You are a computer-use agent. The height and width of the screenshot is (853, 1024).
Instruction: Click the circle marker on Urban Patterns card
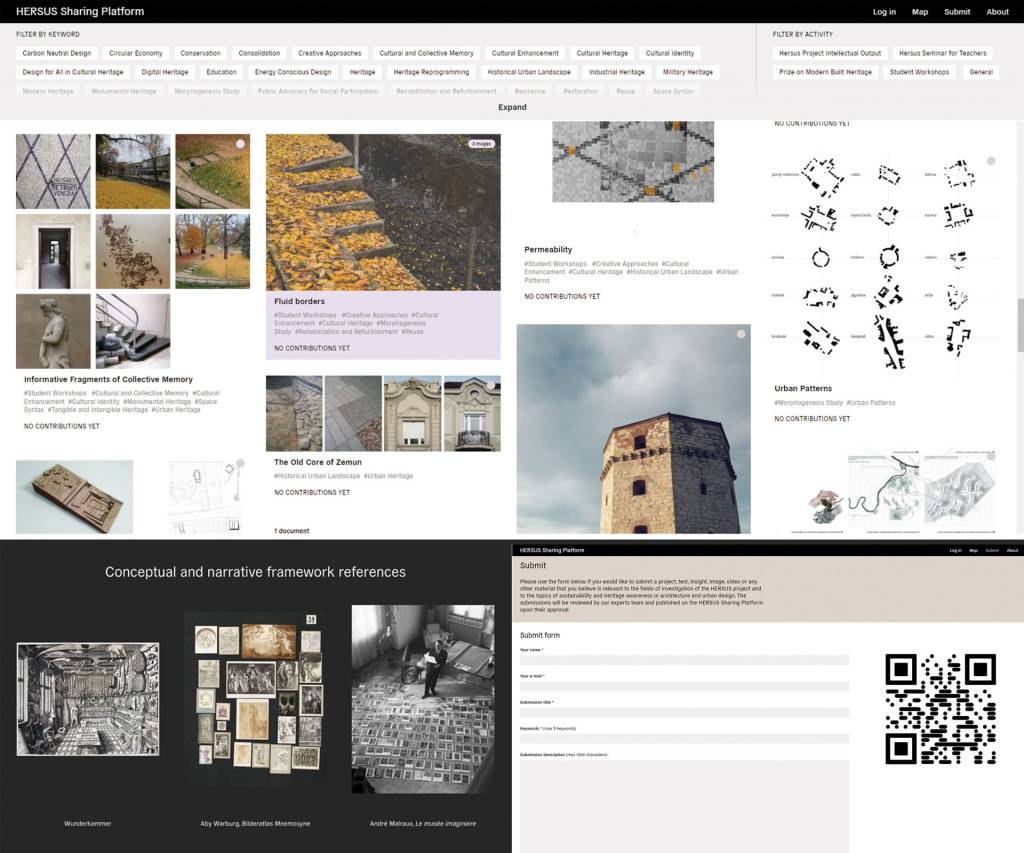click(991, 161)
